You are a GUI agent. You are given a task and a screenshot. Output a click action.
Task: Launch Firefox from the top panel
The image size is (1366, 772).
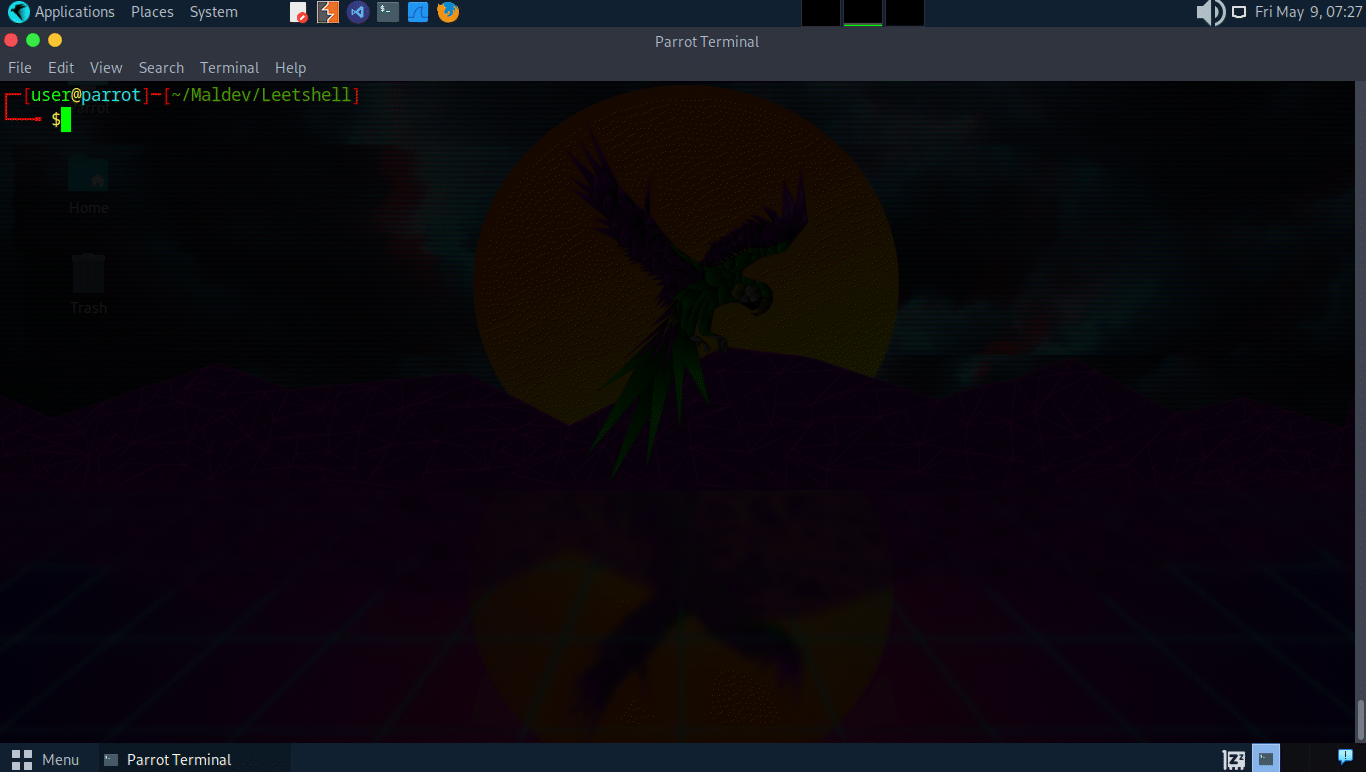pos(448,12)
